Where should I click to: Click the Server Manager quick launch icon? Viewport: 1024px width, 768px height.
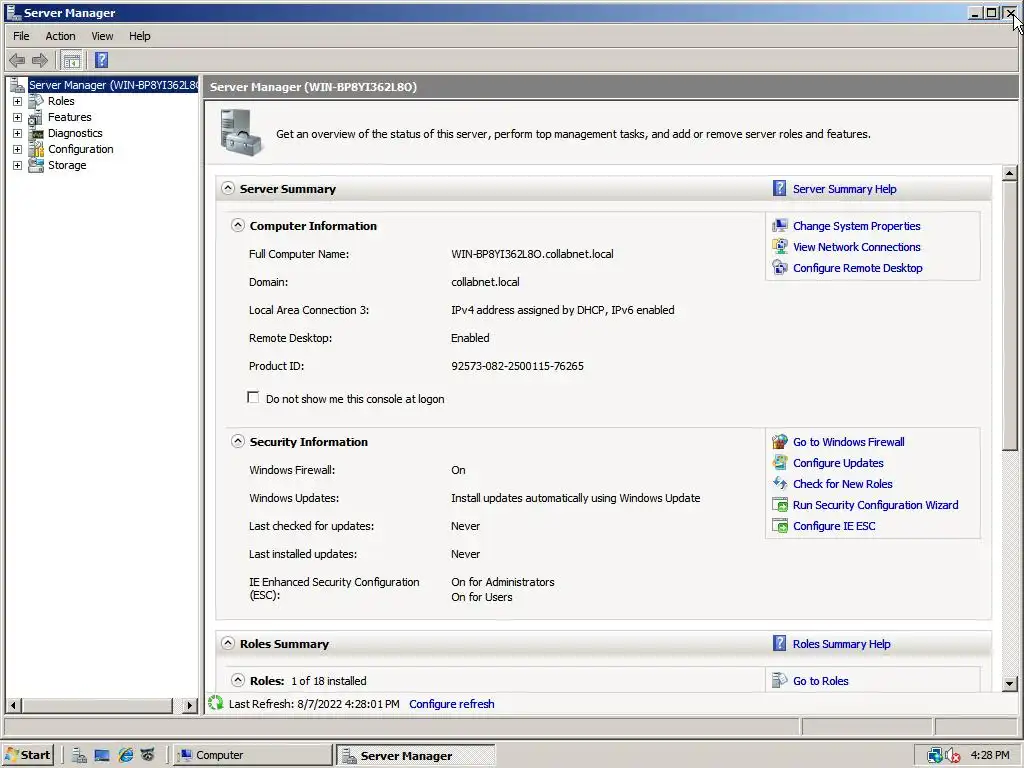[79, 755]
